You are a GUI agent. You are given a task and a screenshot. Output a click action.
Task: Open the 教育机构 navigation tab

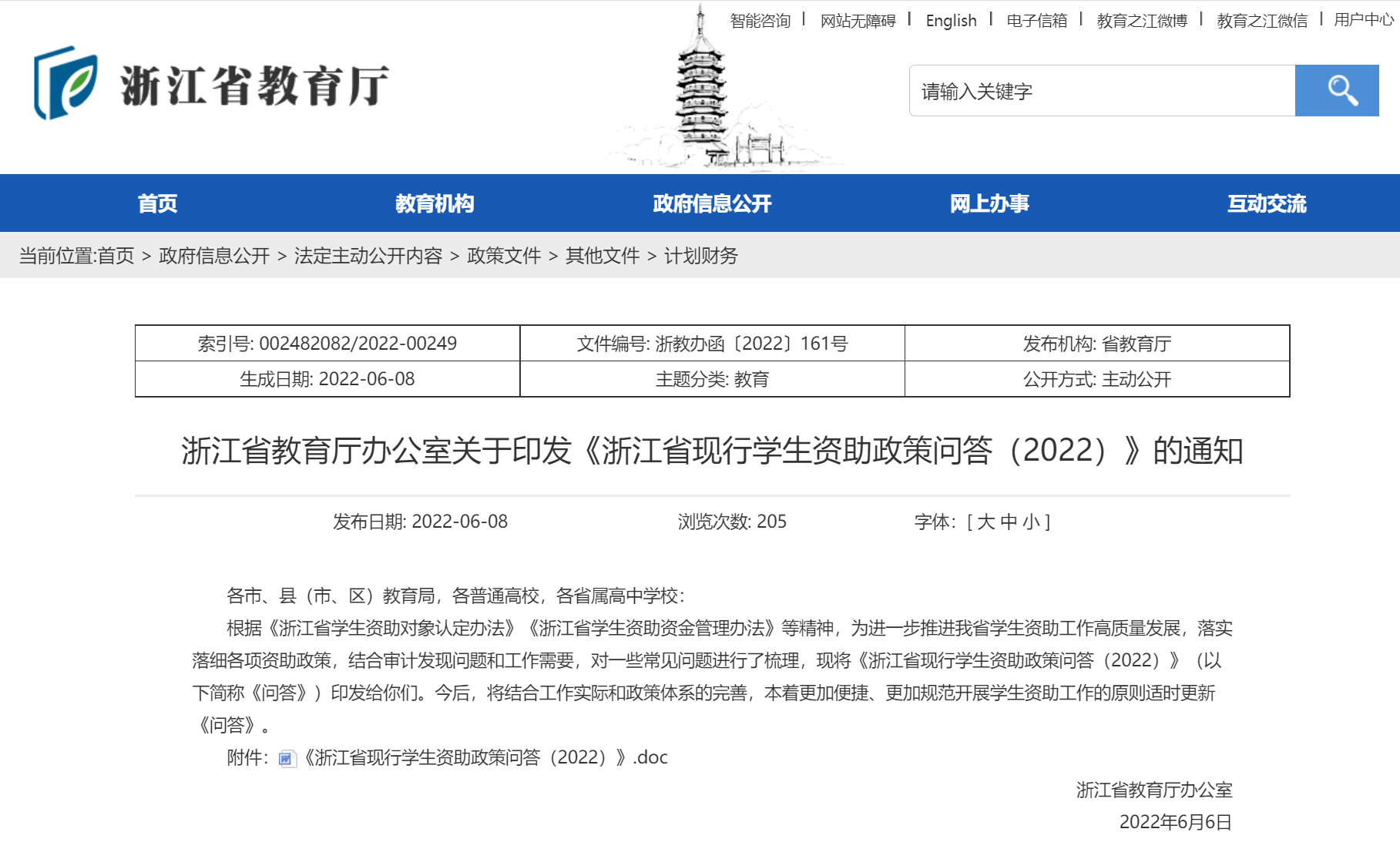(x=435, y=203)
